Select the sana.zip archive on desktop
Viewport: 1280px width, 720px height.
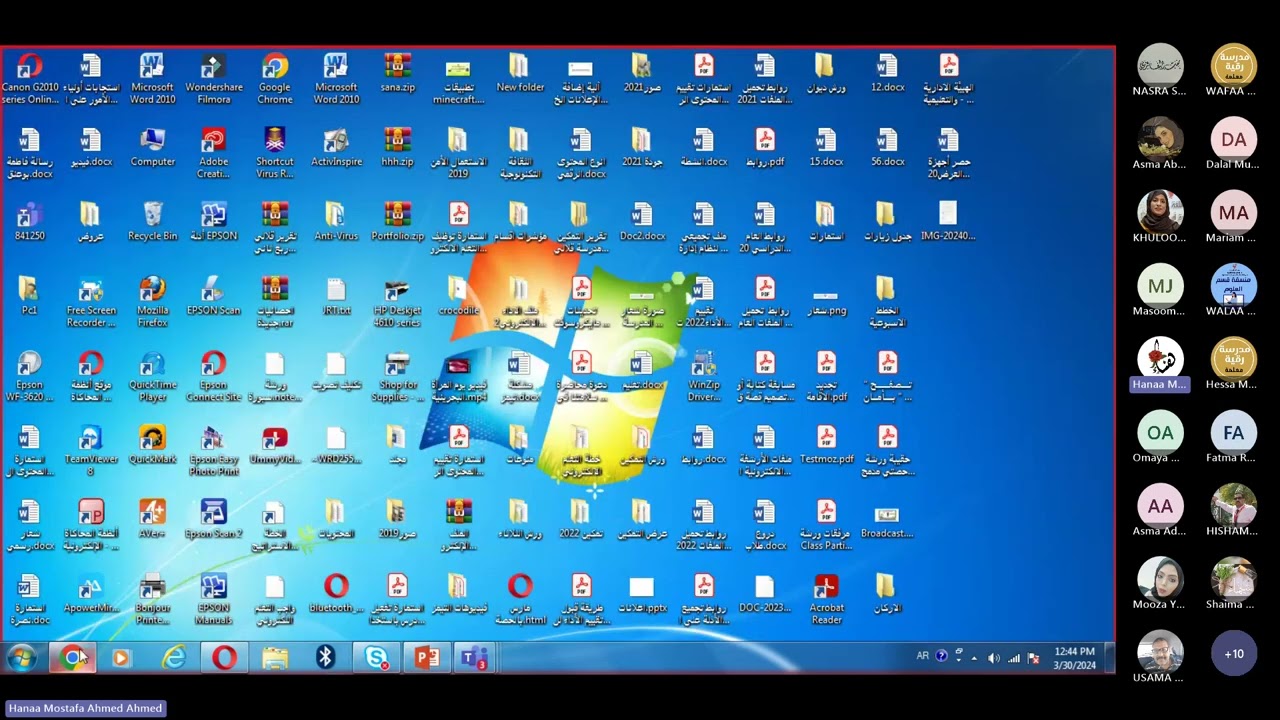point(397,73)
